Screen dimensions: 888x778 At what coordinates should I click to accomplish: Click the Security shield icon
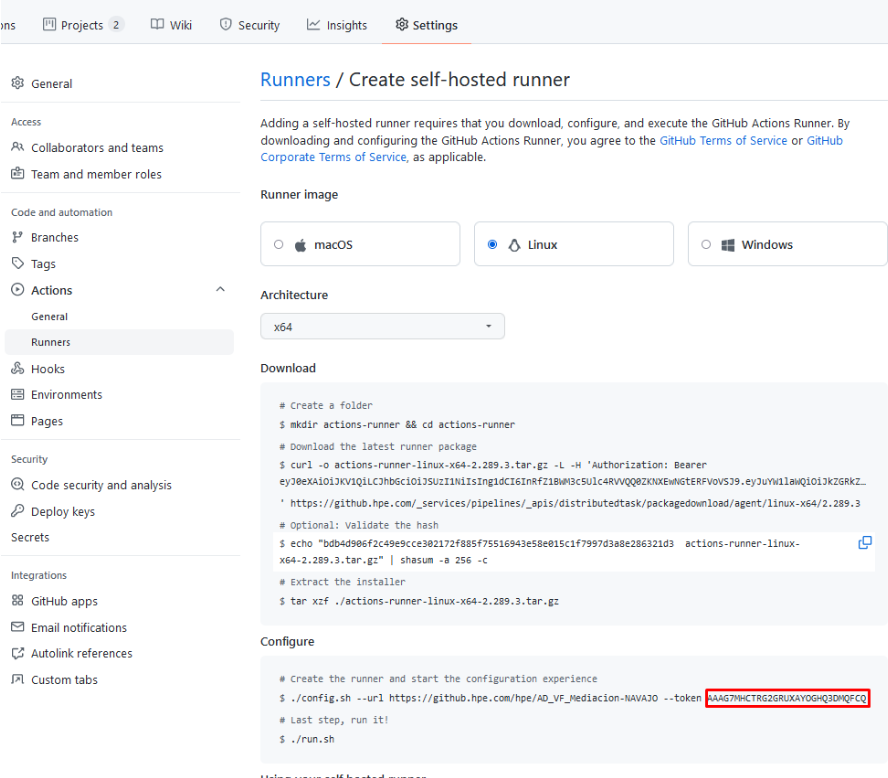pyautogui.click(x=225, y=24)
